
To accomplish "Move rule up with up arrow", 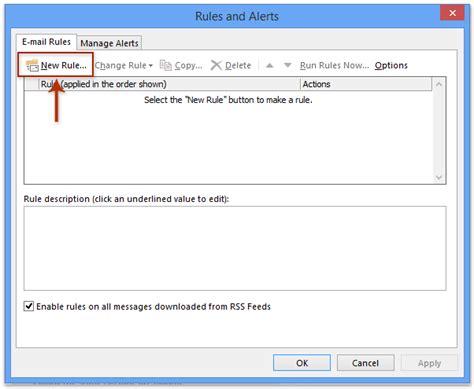I will 270,65.
